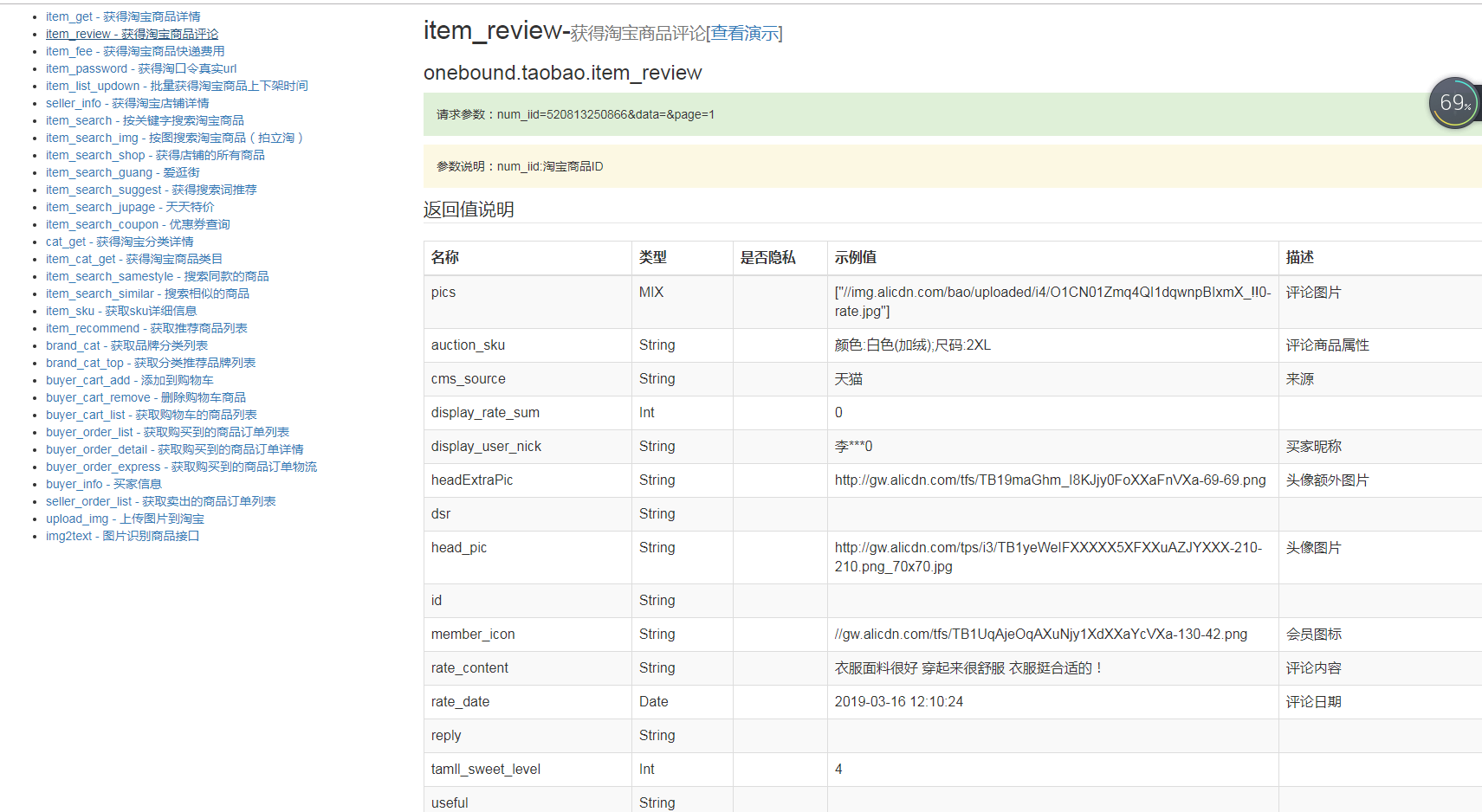Click the 查看演示 demo link in the title
The height and width of the screenshot is (812, 1482).
point(744,33)
